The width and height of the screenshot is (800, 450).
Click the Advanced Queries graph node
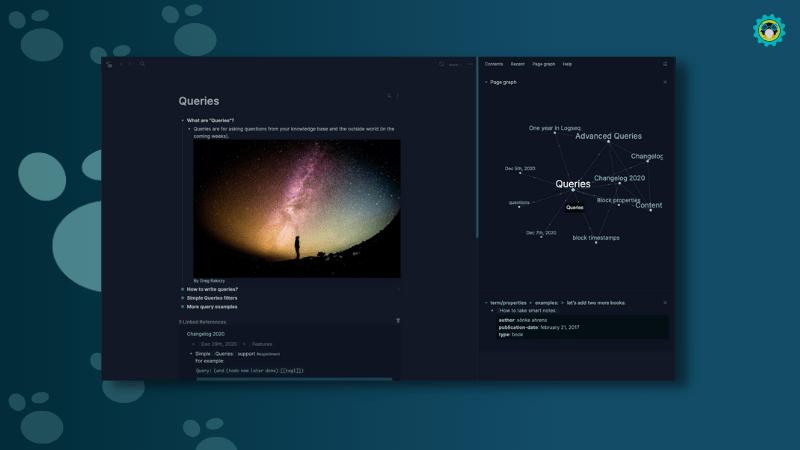(x=608, y=137)
